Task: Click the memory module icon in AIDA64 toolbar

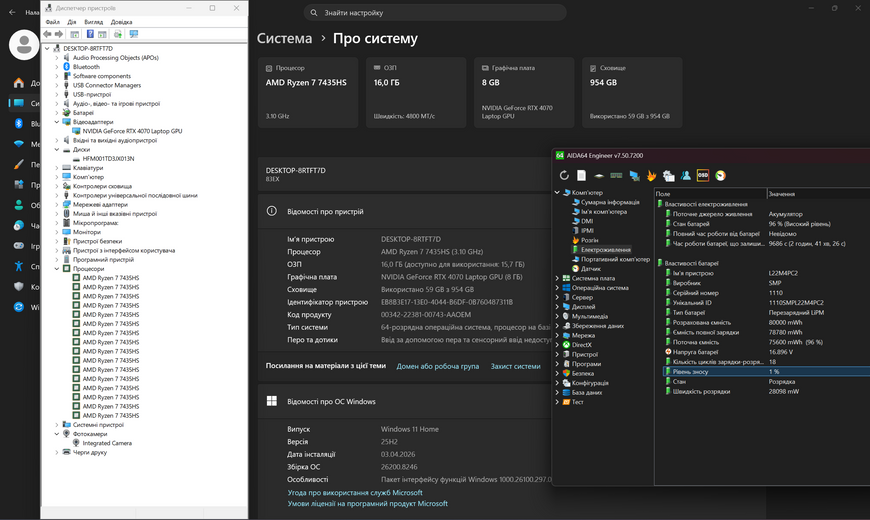Action: click(616, 175)
